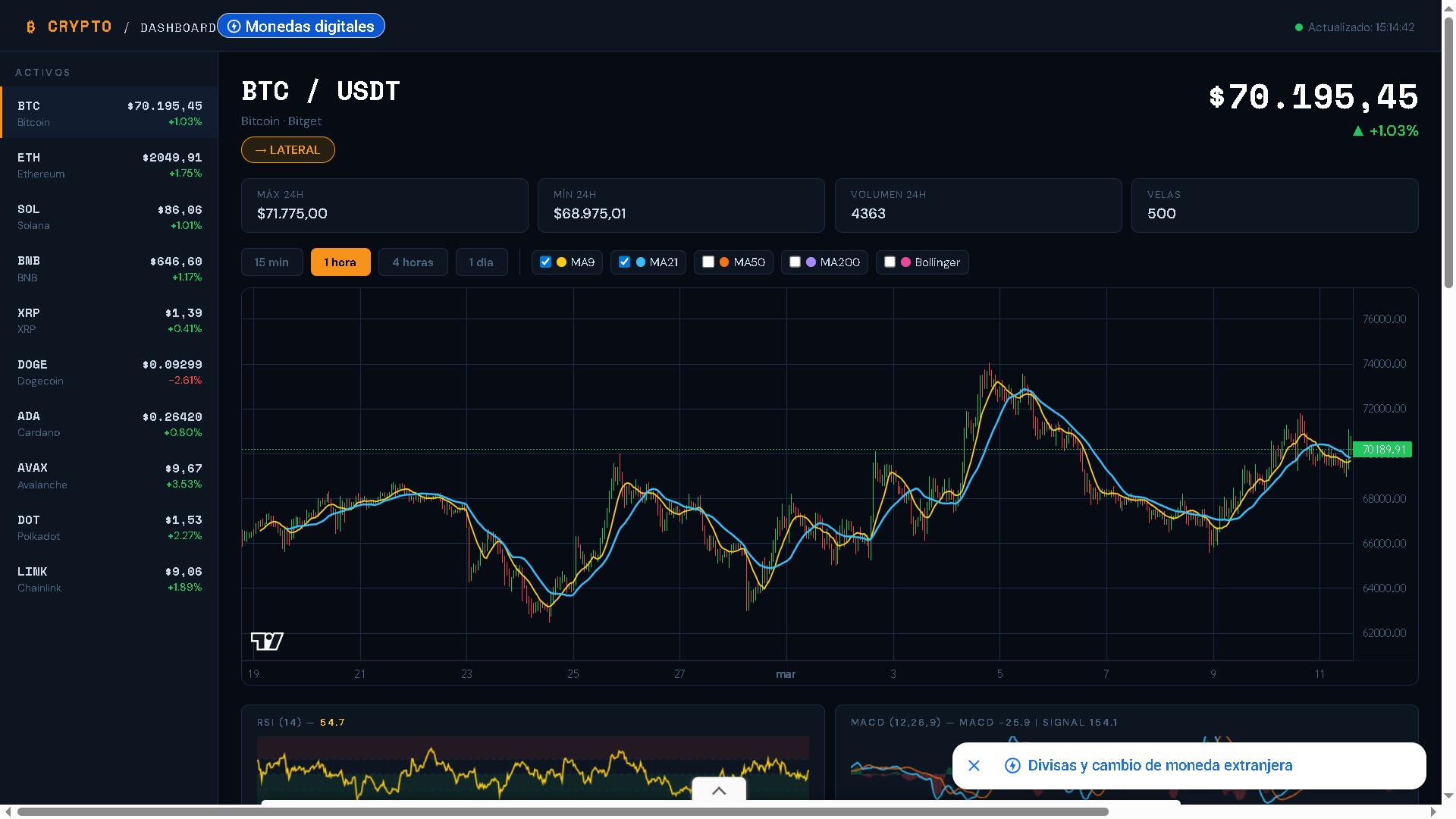Viewport: 1456px width, 819px height.
Task: Click the vertical scrollbar down arrow
Action: pyautogui.click(x=1448, y=796)
